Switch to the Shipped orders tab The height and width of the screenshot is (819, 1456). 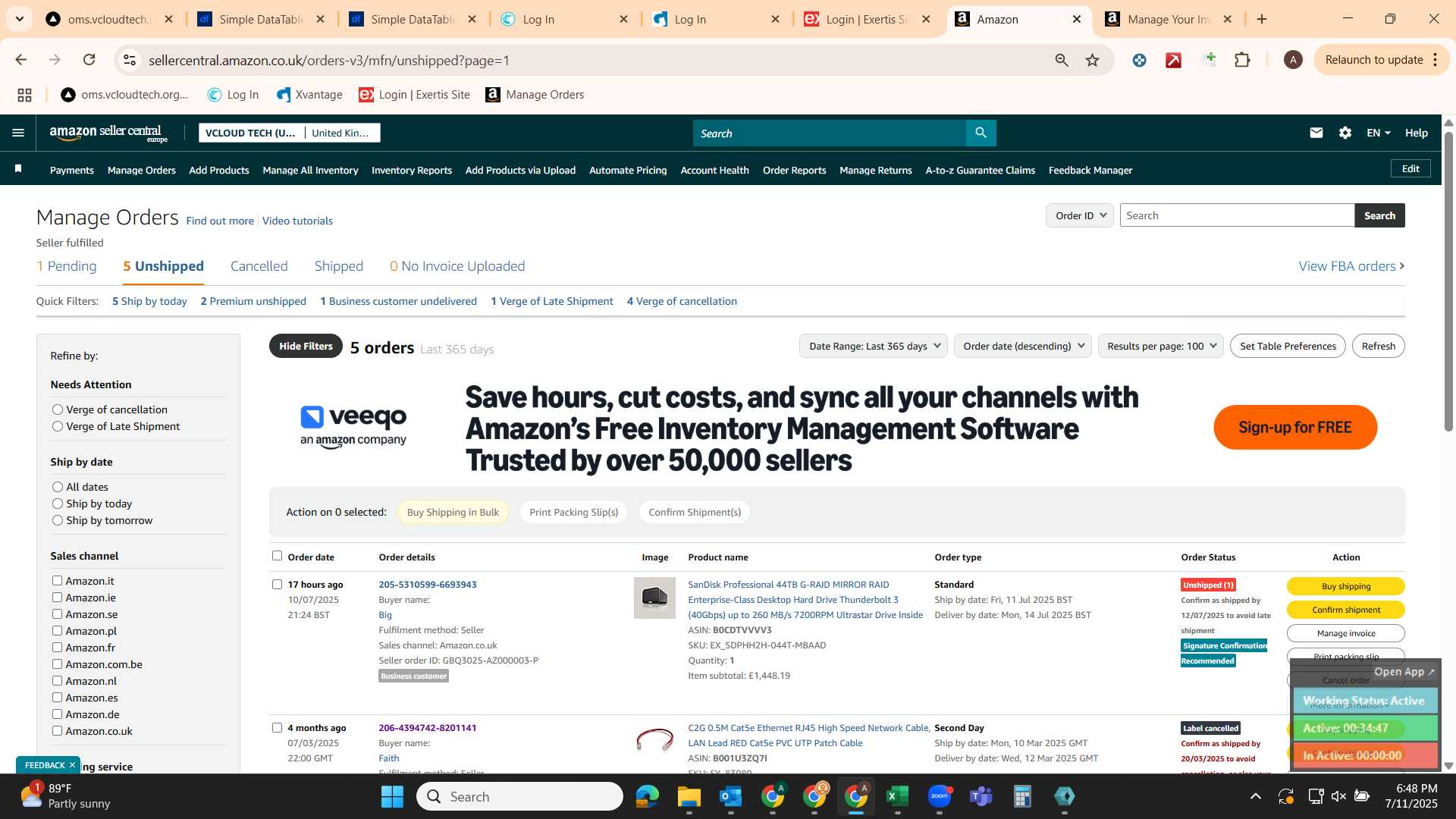click(338, 266)
